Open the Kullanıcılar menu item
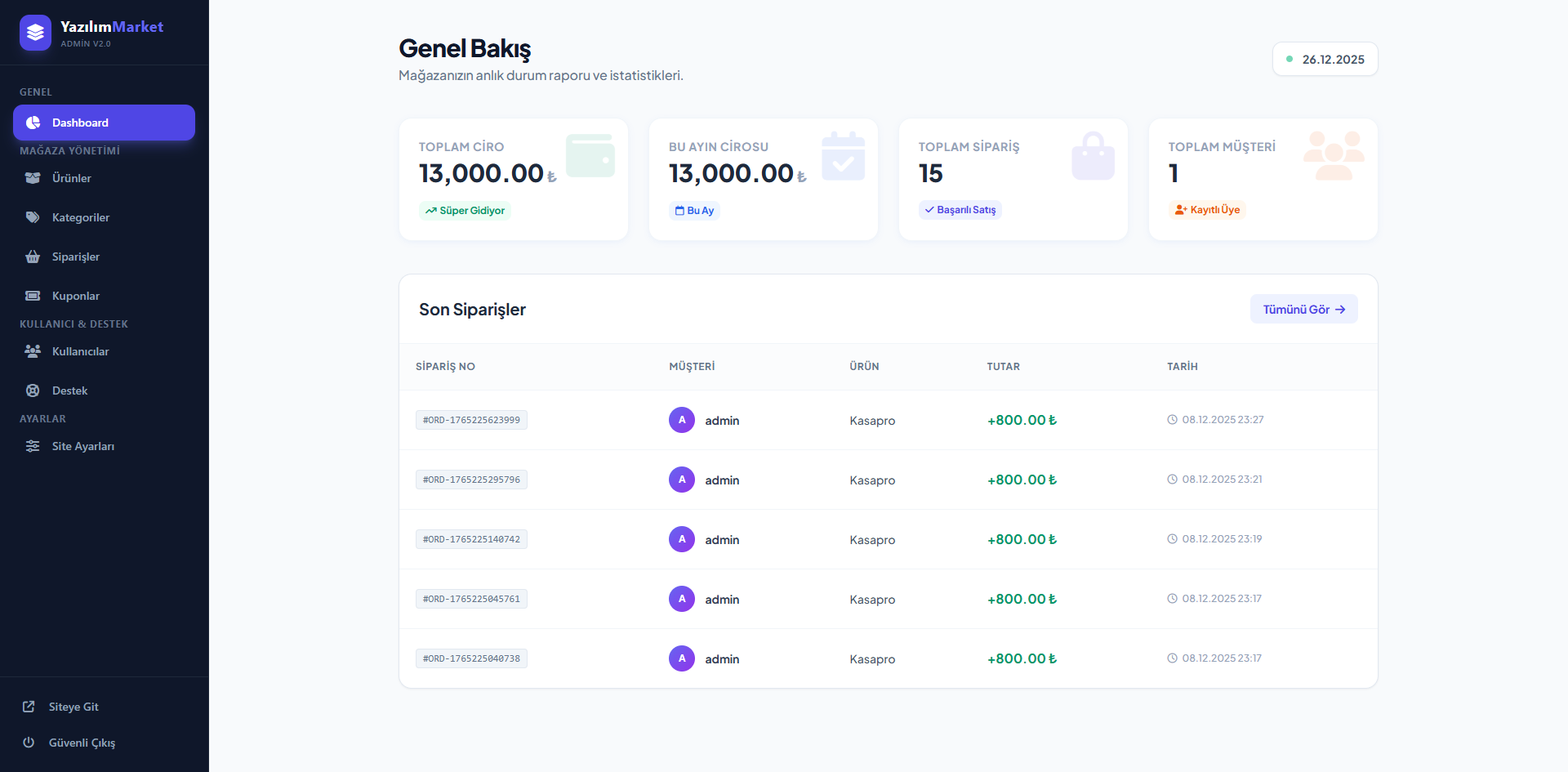Screen dimensions: 1568x772 click(x=80, y=351)
